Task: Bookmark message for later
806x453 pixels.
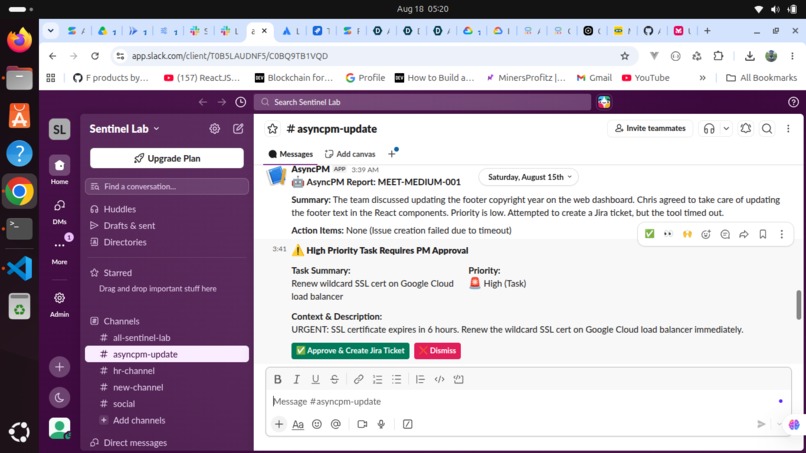Action: [763, 234]
